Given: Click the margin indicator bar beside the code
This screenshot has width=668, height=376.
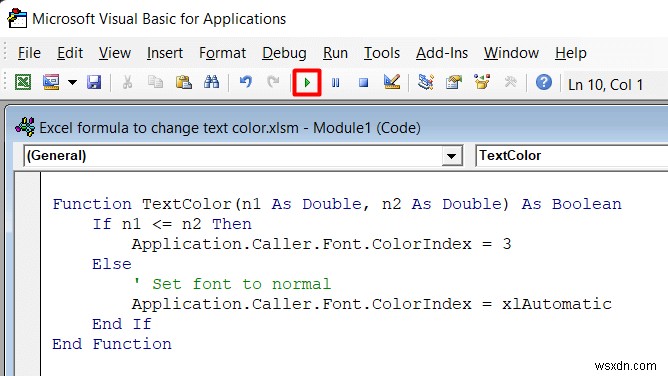Looking at the screenshot, I should coord(28,274).
